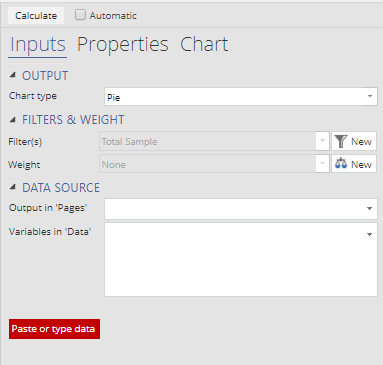Click the New weight button text

click(x=361, y=164)
